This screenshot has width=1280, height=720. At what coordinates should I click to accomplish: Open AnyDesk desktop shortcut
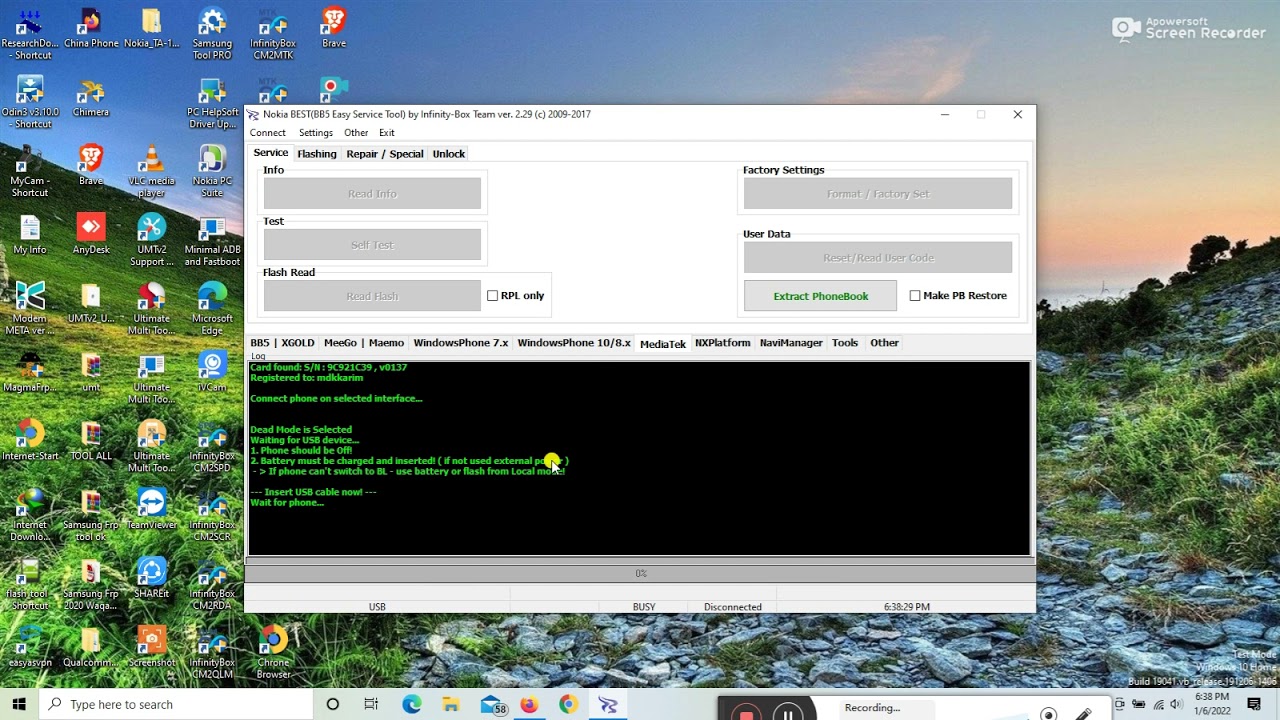(x=91, y=234)
